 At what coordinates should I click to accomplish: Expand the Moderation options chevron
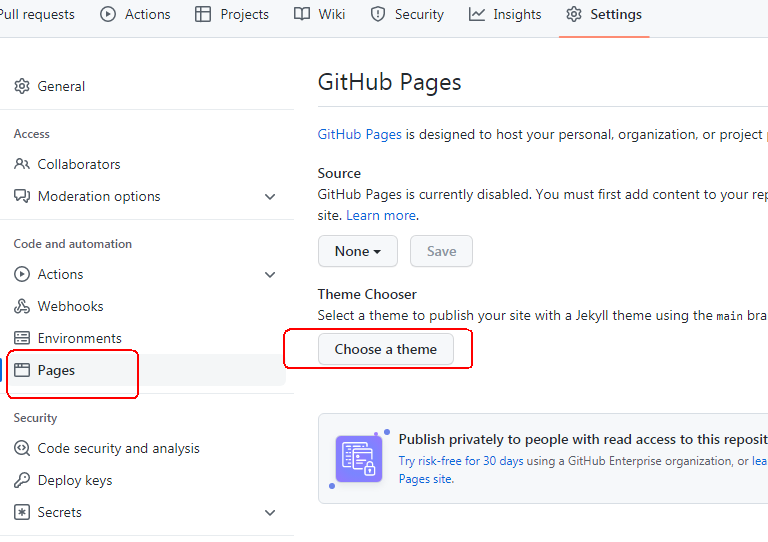tap(270, 197)
